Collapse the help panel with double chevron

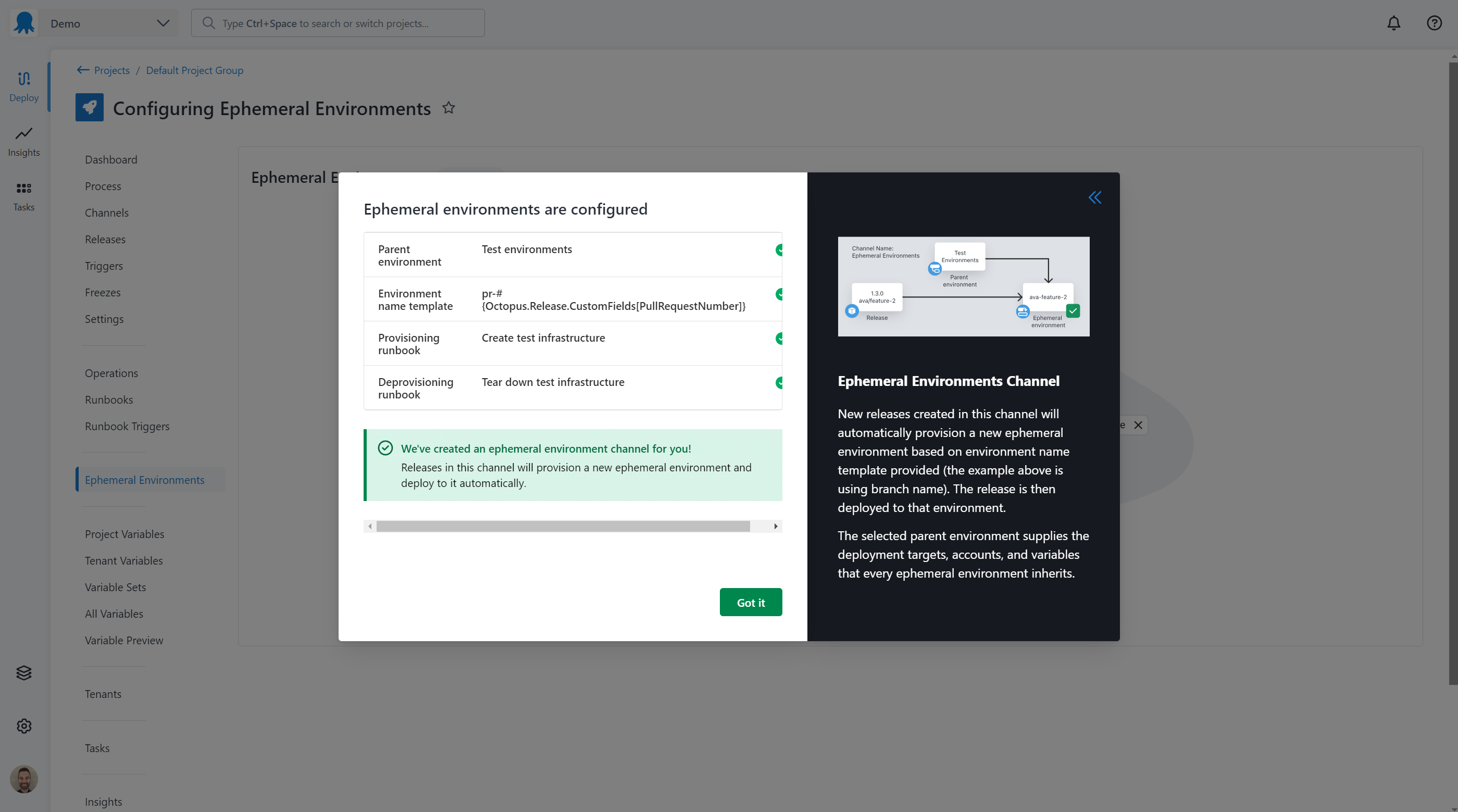point(1094,197)
